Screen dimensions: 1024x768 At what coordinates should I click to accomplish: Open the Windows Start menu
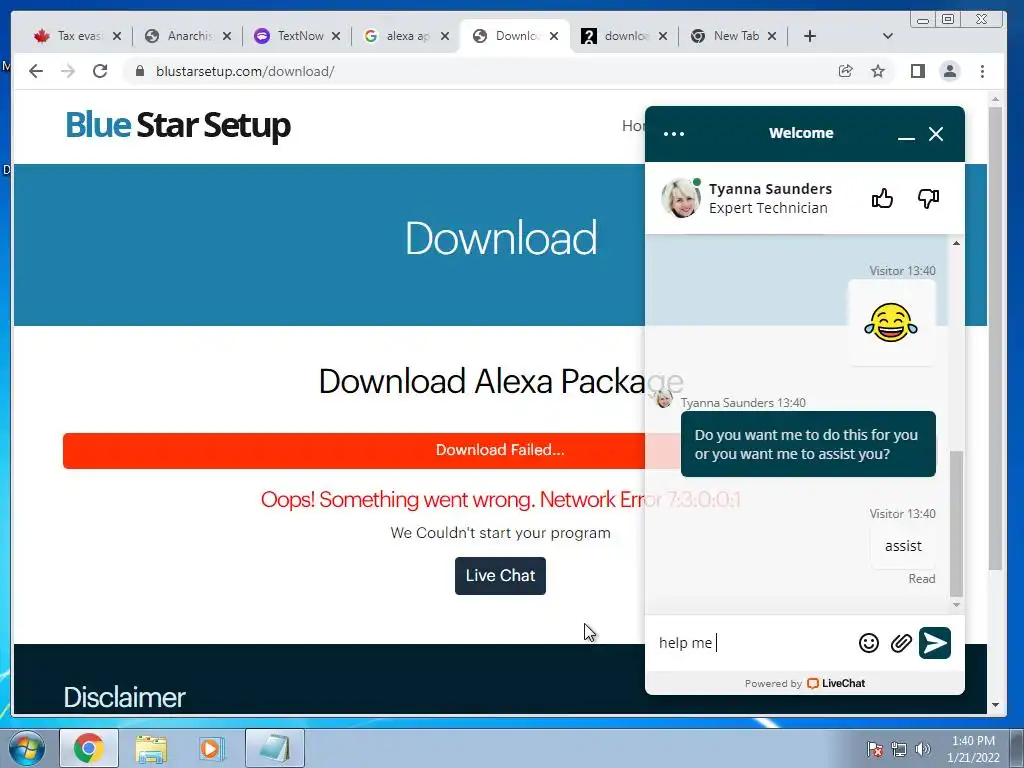27,748
